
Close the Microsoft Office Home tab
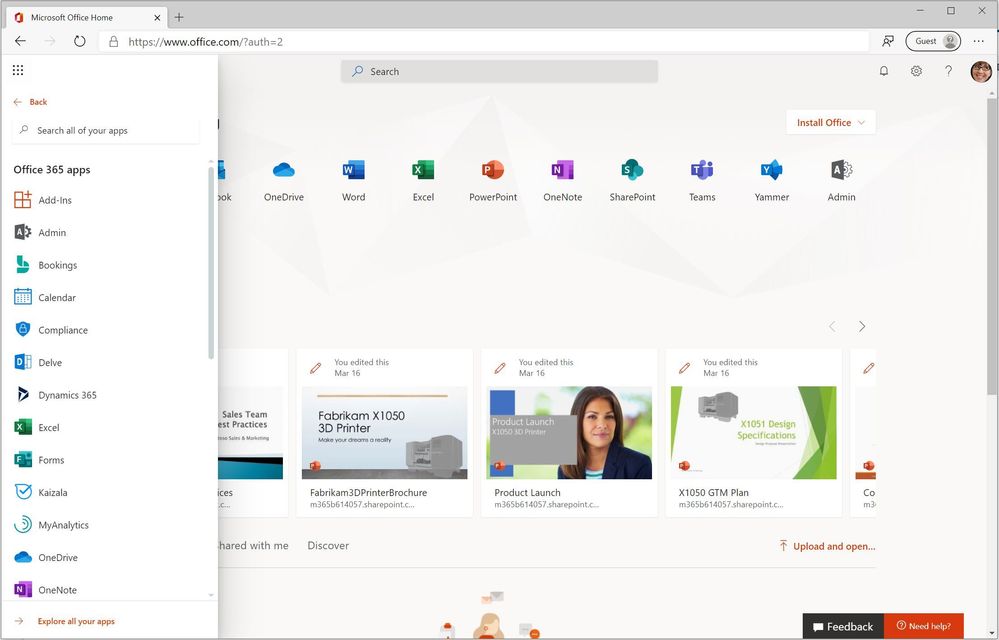tap(157, 18)
